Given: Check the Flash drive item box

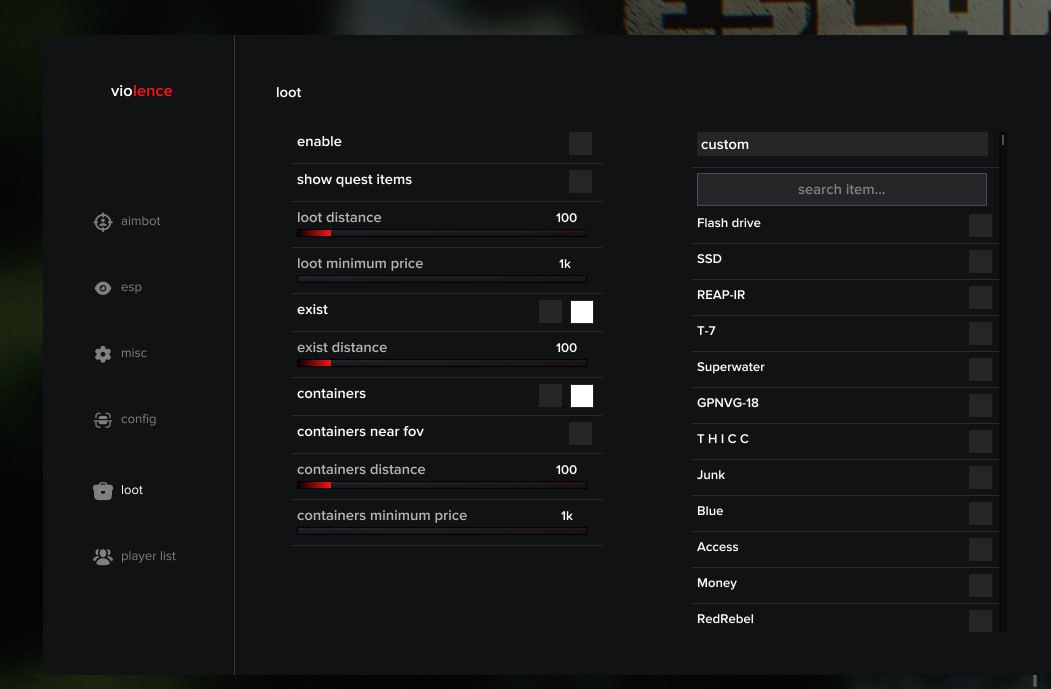Looking at the screenshot, I should pyautogui.click(x=980, y=225).
